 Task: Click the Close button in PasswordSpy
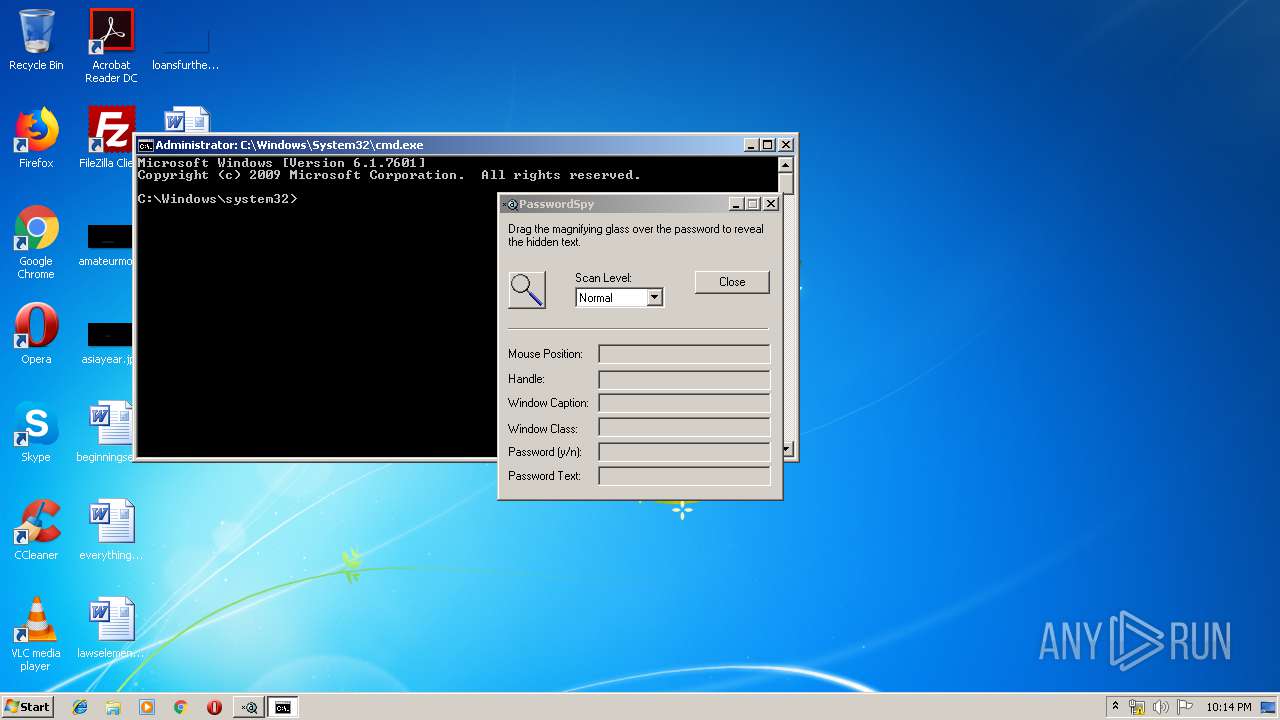pos(732,282)
